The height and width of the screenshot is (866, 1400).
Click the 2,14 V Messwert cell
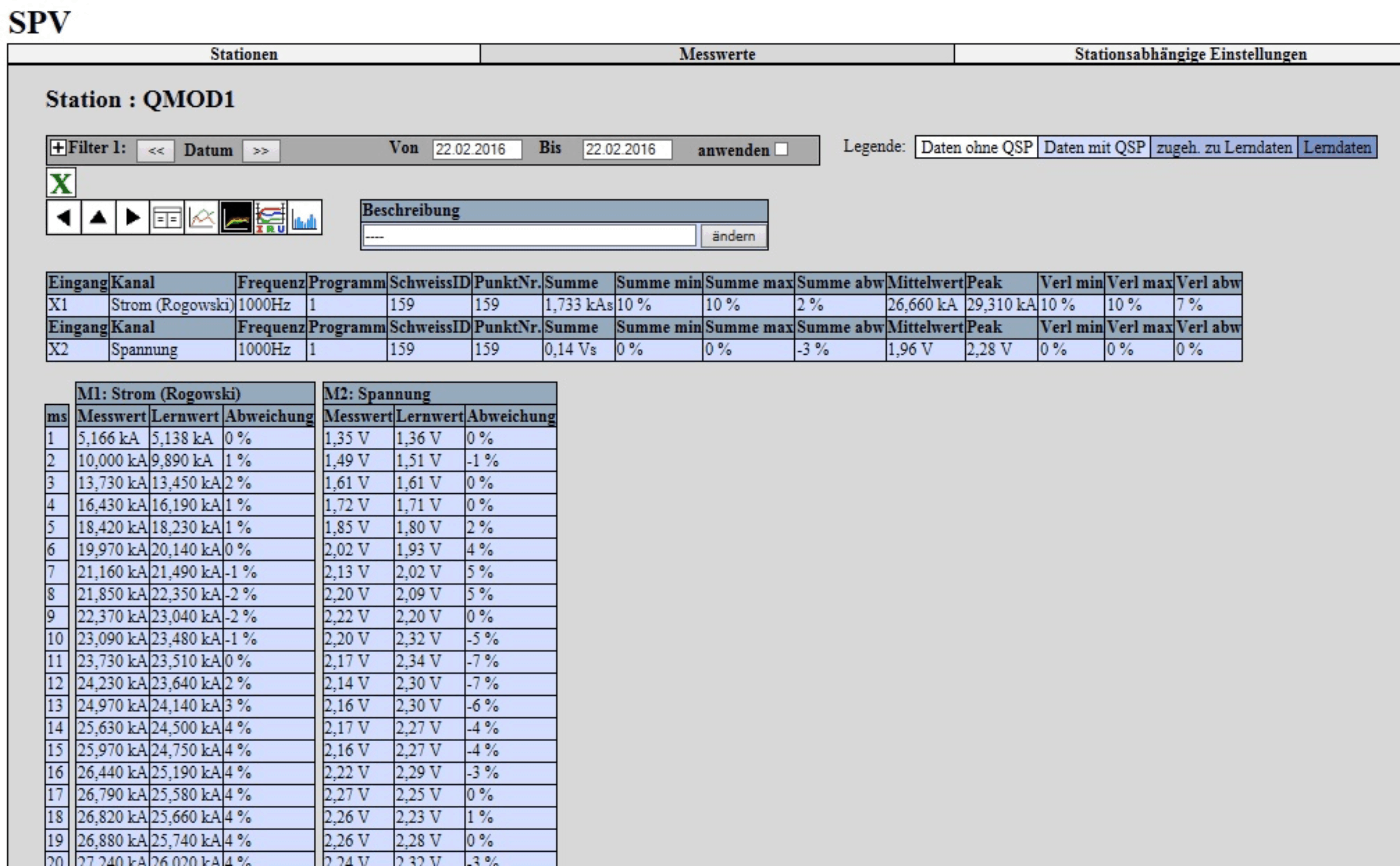(359, 683)
